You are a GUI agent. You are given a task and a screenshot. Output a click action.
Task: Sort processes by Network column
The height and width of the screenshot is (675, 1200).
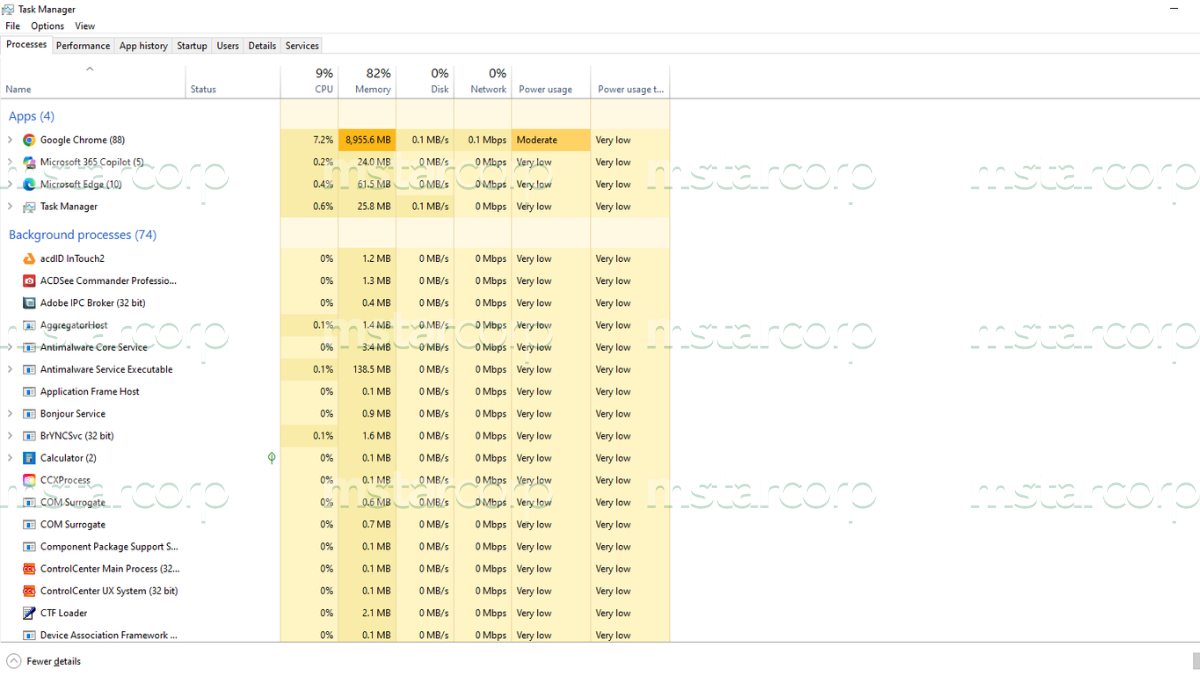(483, 81)
